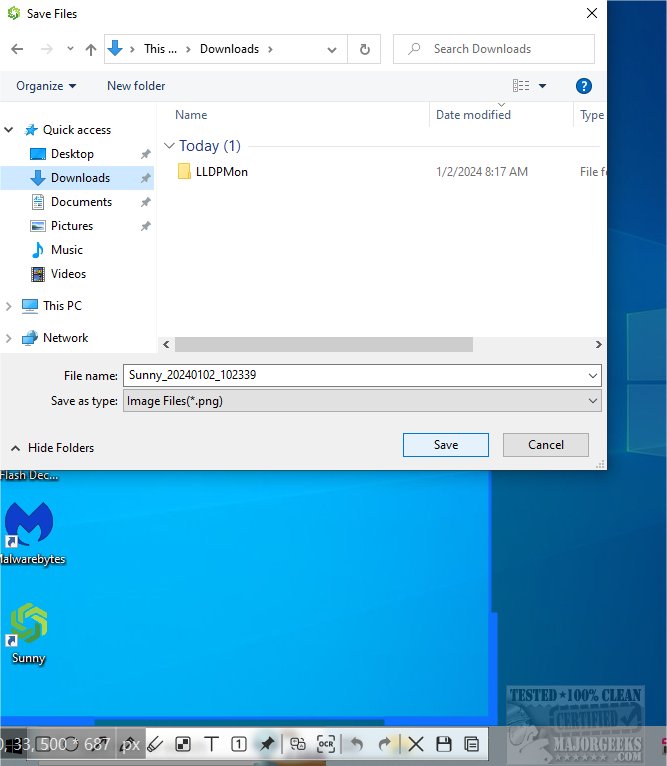Open the translate tool in Sunny toolbar
This screenshot has width=667, height=766.
tap(298, 745)
